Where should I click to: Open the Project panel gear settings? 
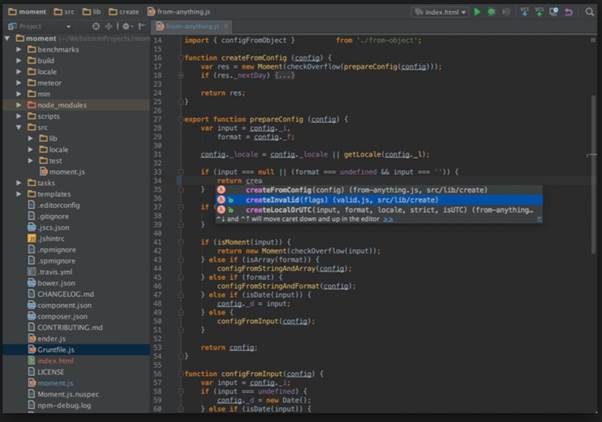click(x=127, y=26)
